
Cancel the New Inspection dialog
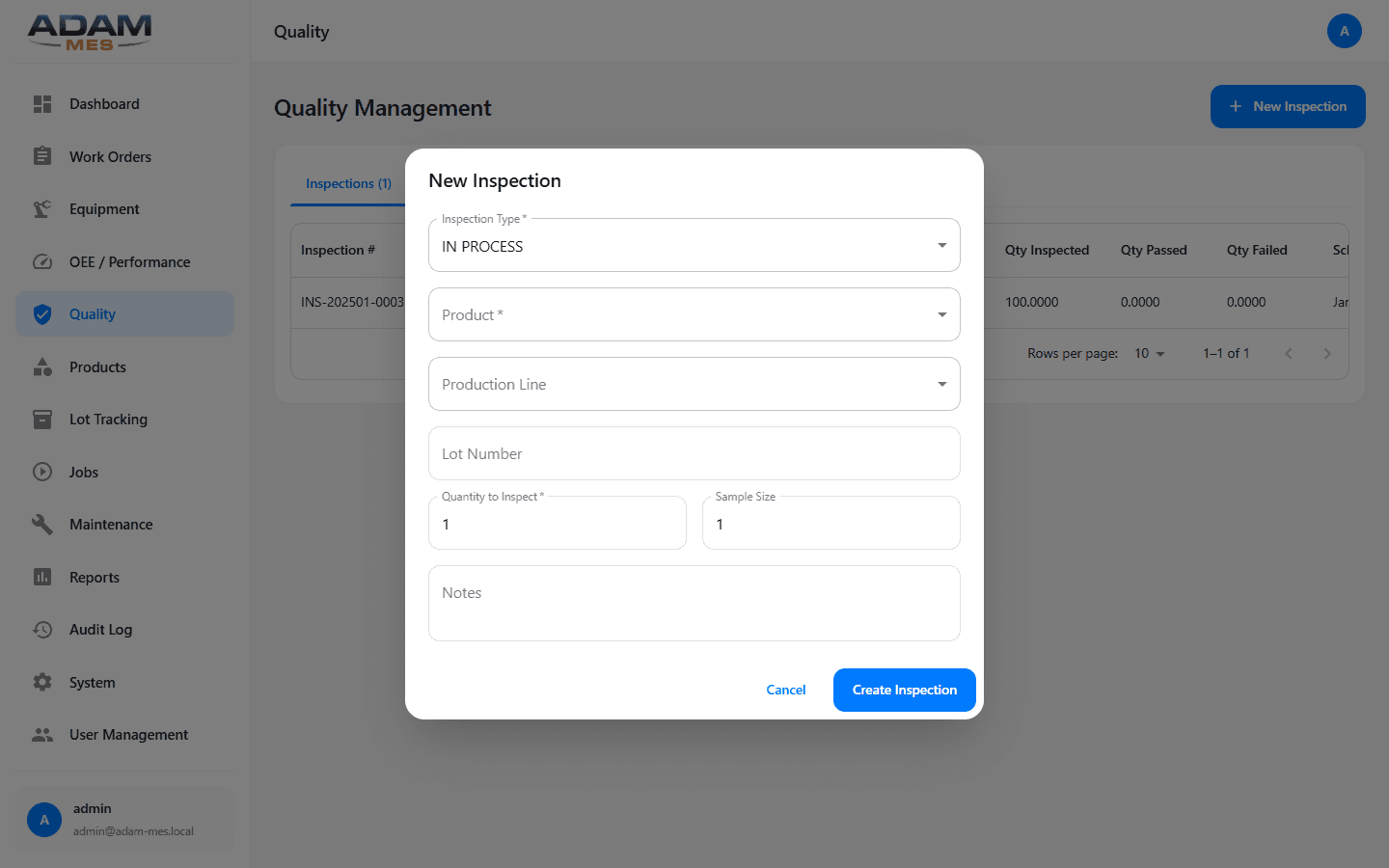[x=785, y=690]
